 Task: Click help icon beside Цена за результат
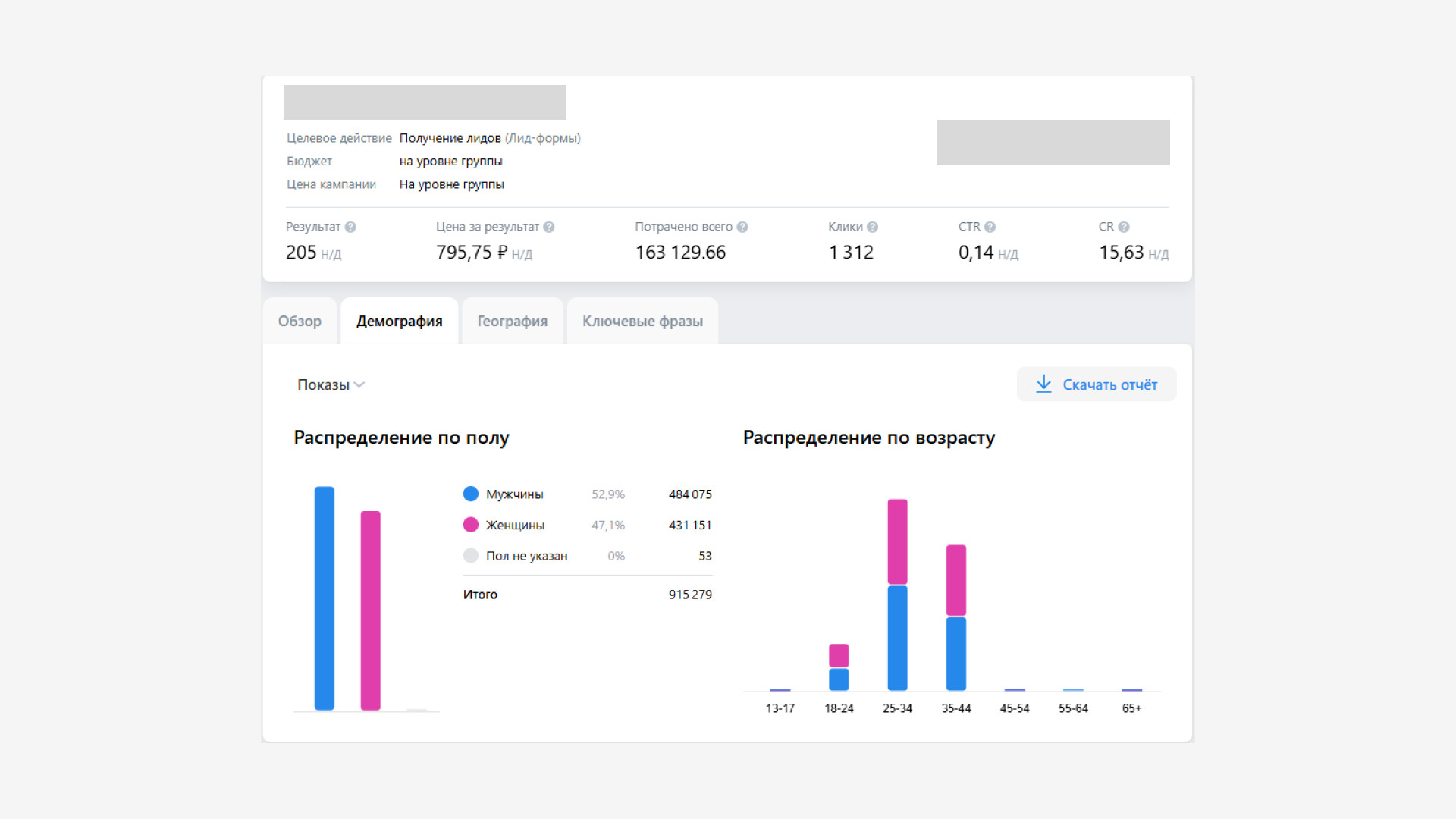pos(549,227)
